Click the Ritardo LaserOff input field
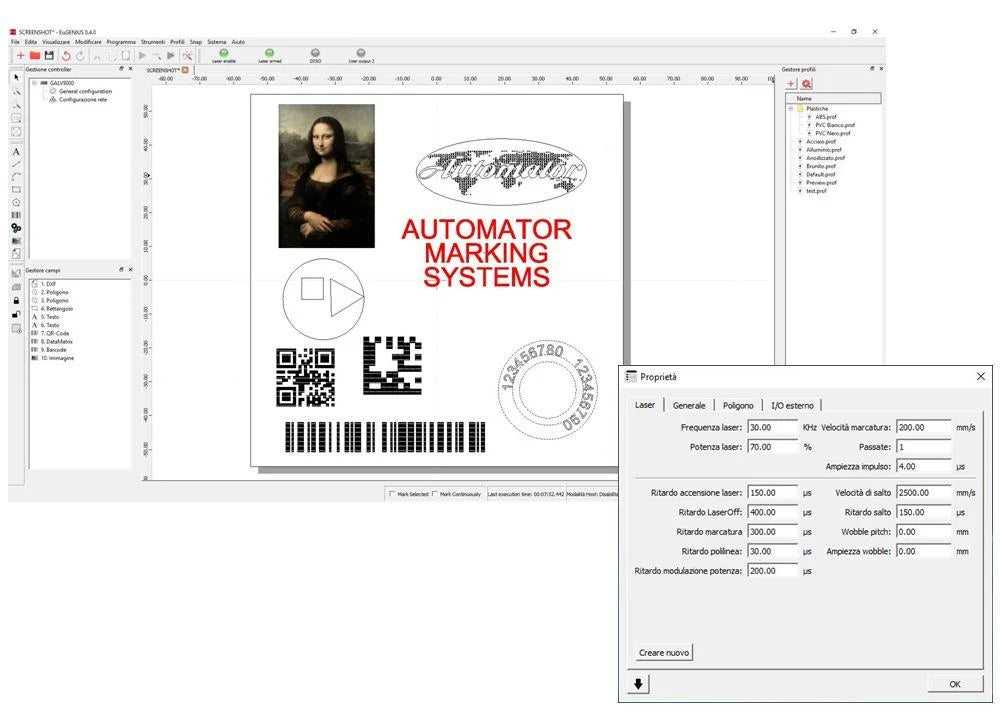The image size is (1000, 722). tap(772, 512)
